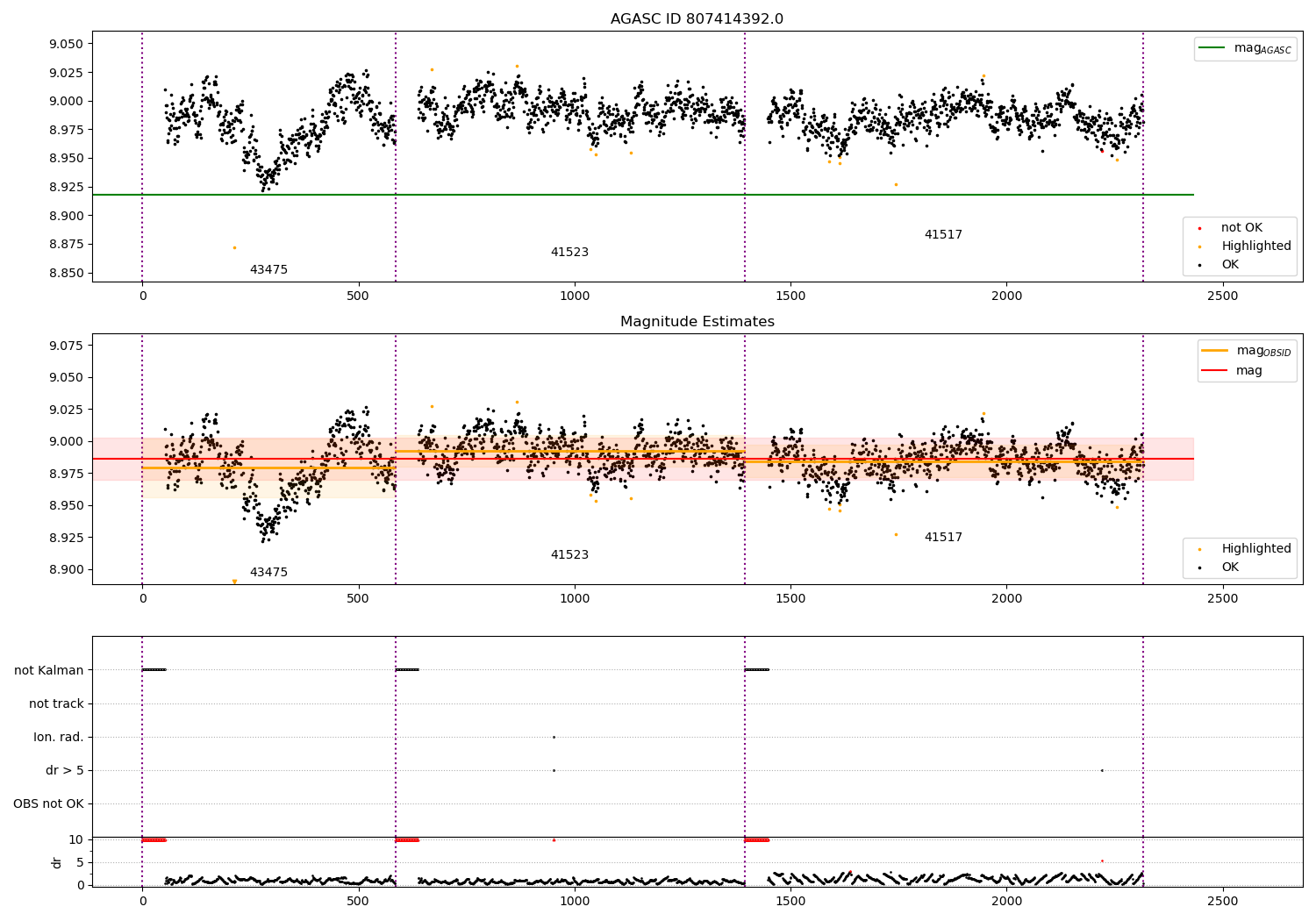
Task: Click the 'Ion. rad.' axis label
Action: [x=59, y=737]
